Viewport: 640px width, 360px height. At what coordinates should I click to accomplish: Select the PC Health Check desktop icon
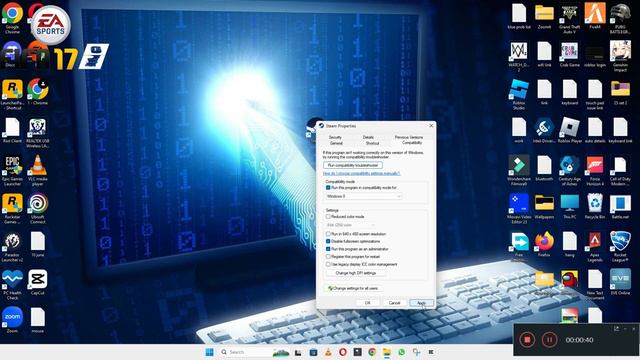pos(12,284)
